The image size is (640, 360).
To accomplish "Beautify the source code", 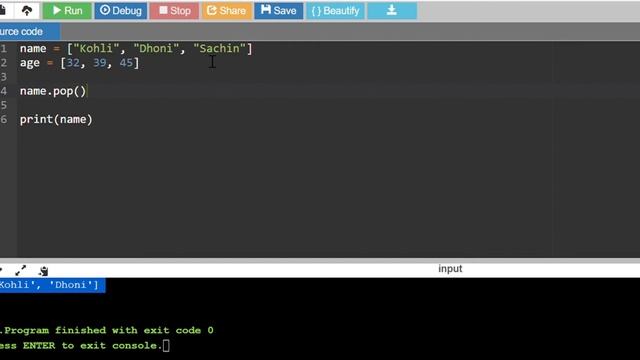I will 336,10.
